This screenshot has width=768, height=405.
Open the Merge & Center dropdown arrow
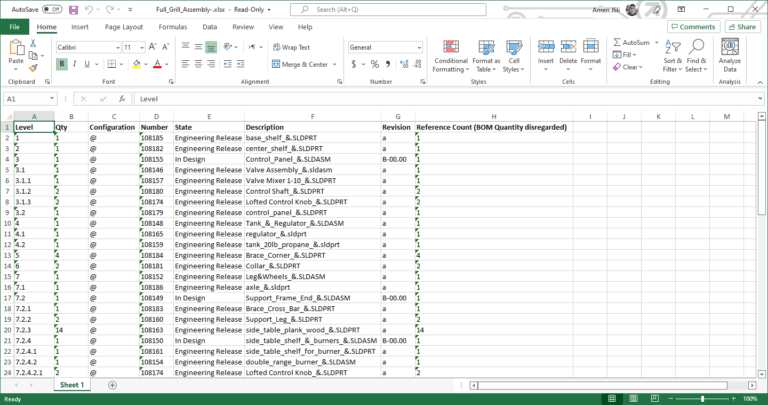pos(335,64)
